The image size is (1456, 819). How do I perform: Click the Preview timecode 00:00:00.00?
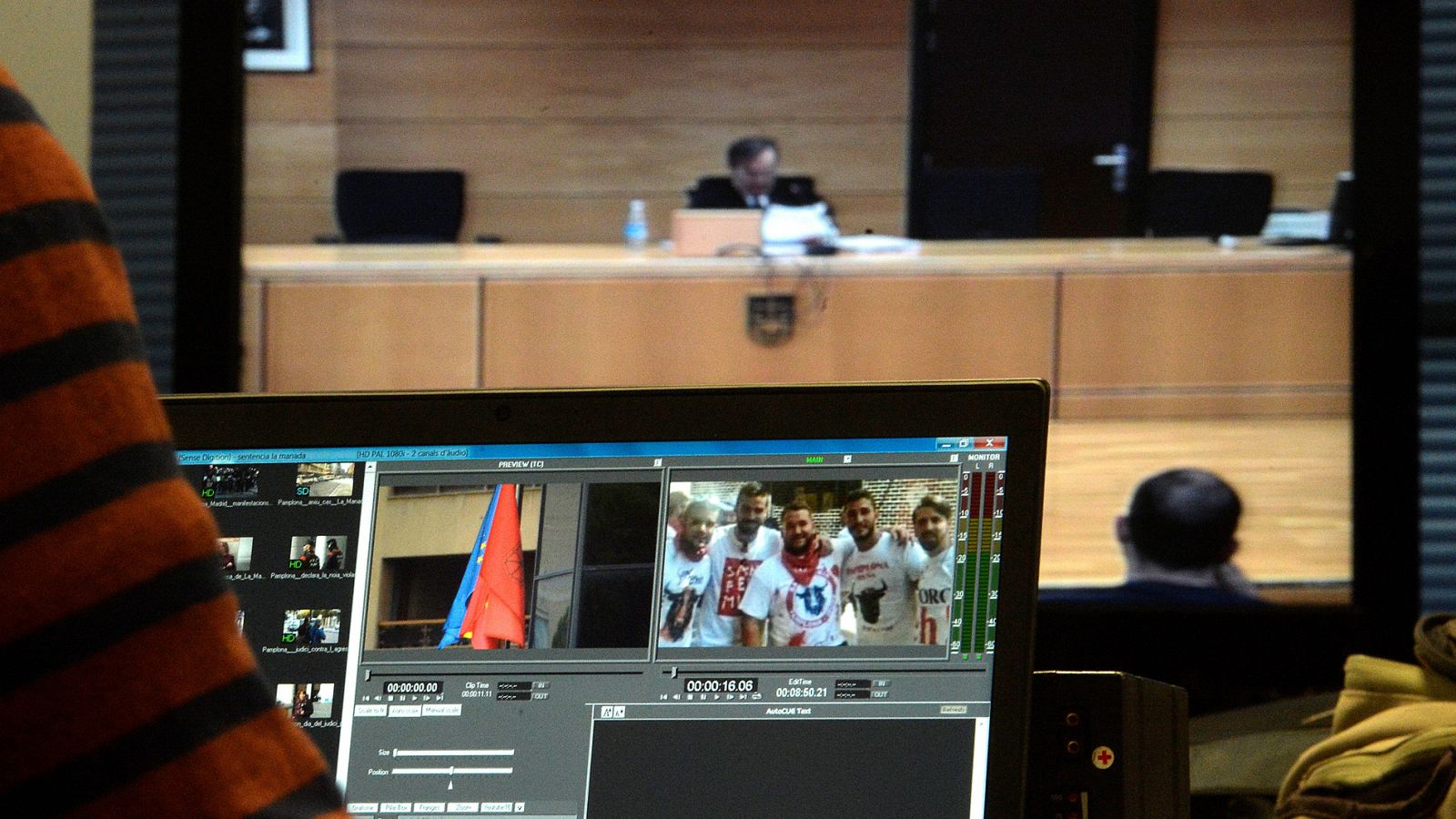[x=412, y=687]
